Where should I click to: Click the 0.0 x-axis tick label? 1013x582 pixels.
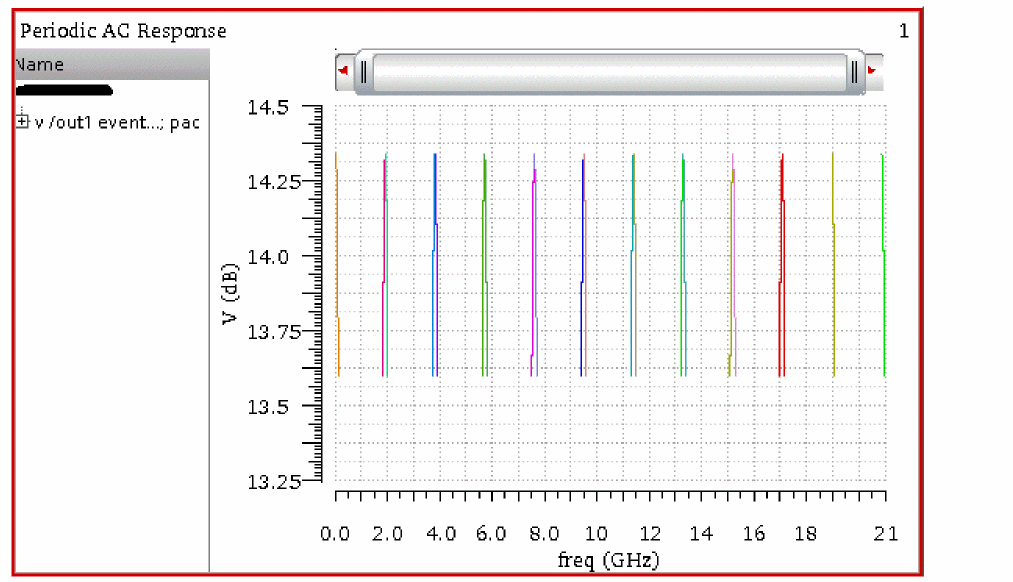335,534
